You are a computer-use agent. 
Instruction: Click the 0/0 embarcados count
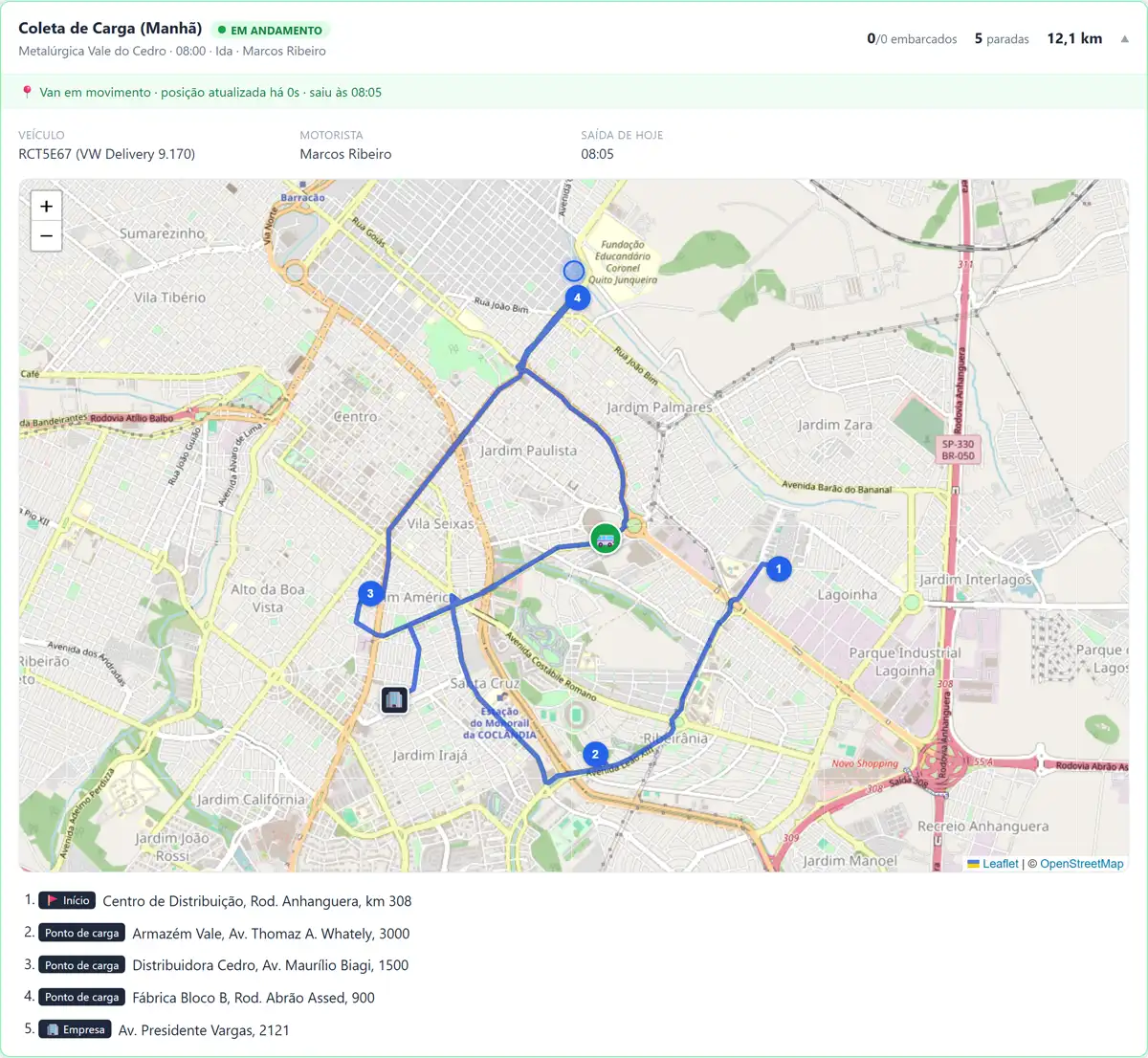click(x=912, y=39)
